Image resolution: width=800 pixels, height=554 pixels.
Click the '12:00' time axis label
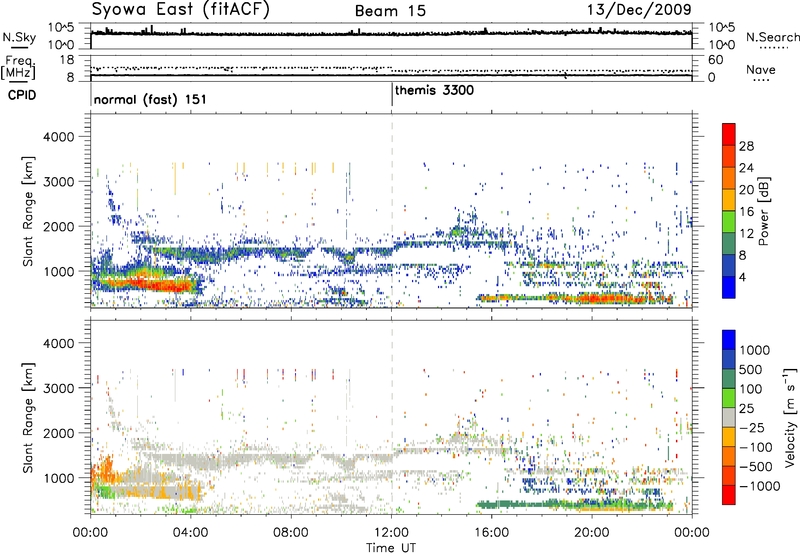pyautogui.click(x=391, y=533)
